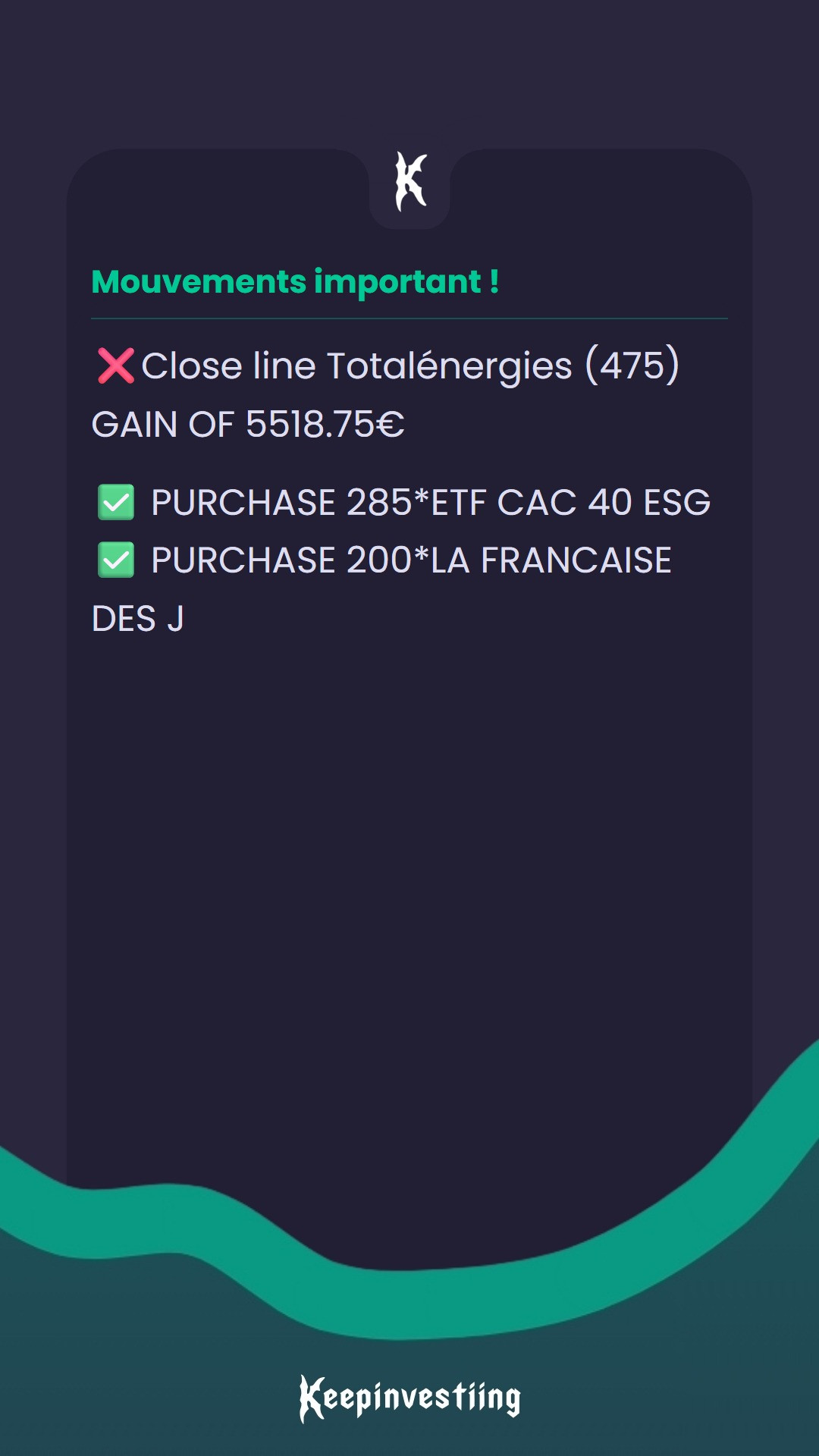819x1456 pixels.
Task: Click the stylized K in Keepinvestiing wordmark
Action: (312, 1398)
